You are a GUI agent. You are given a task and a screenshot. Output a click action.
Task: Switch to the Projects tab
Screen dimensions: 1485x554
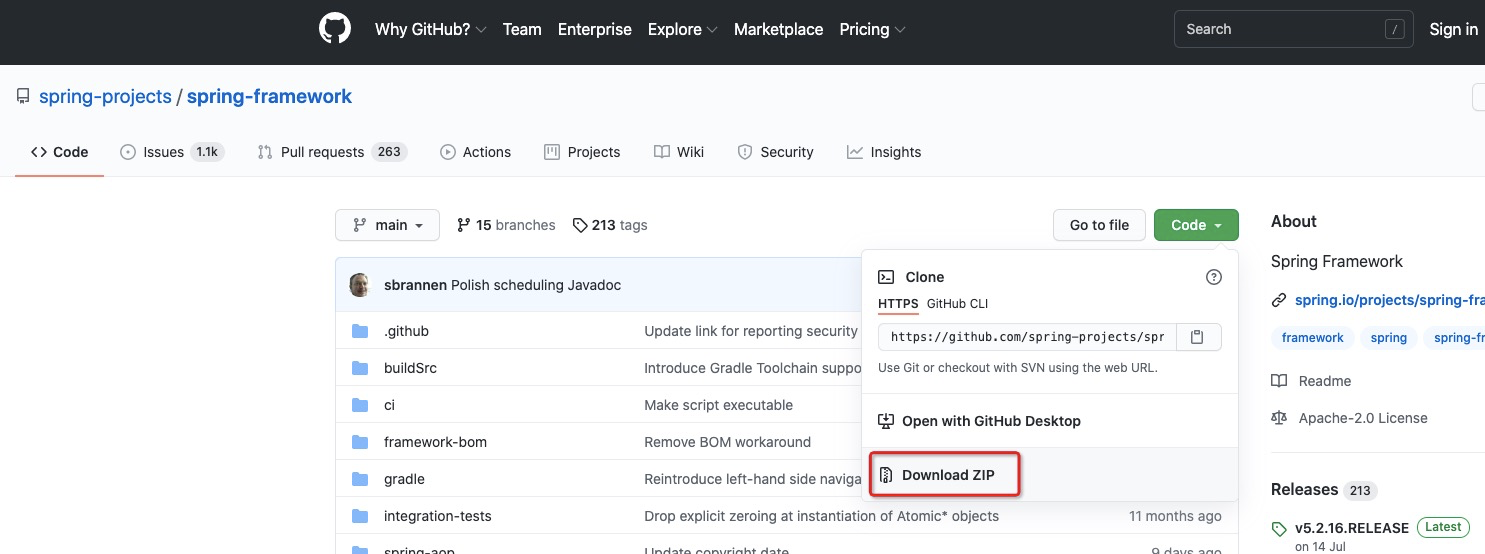pos(582,152)
